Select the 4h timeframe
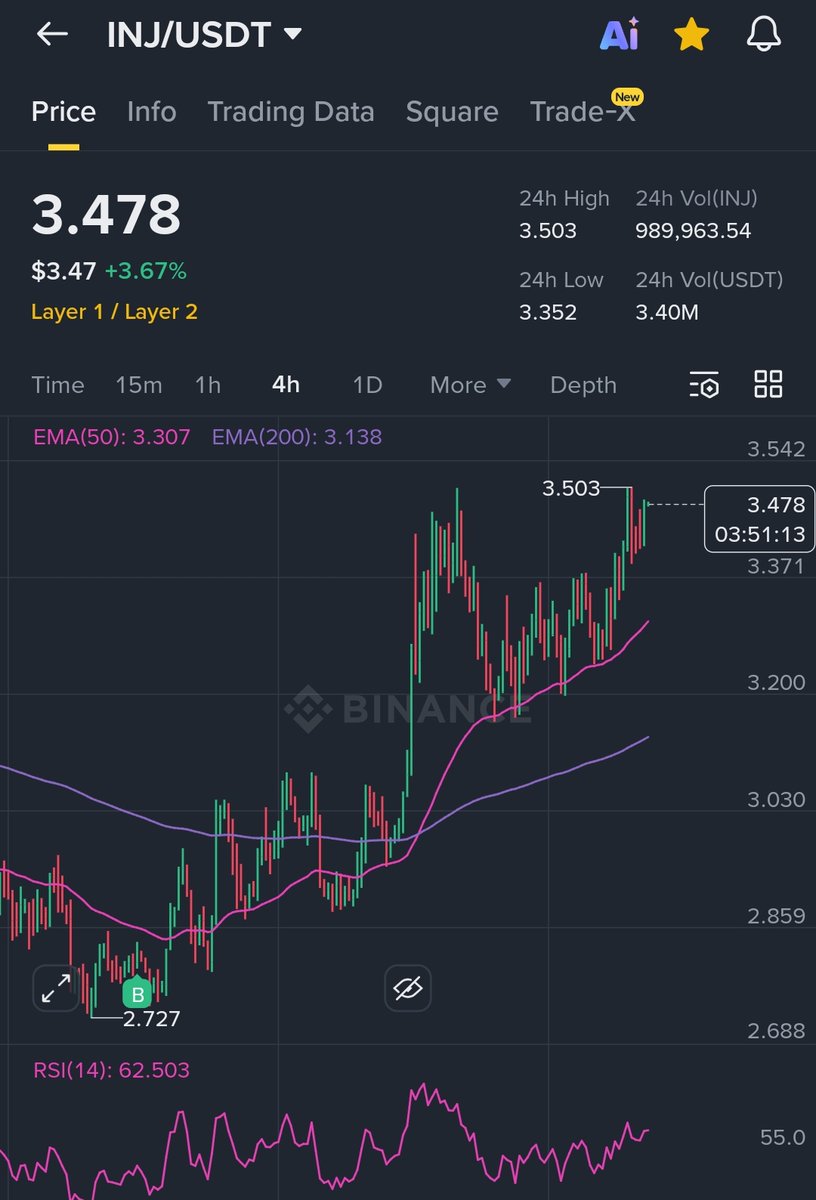816x1200 pixels. pyautogui.click(x=286, y=385)
